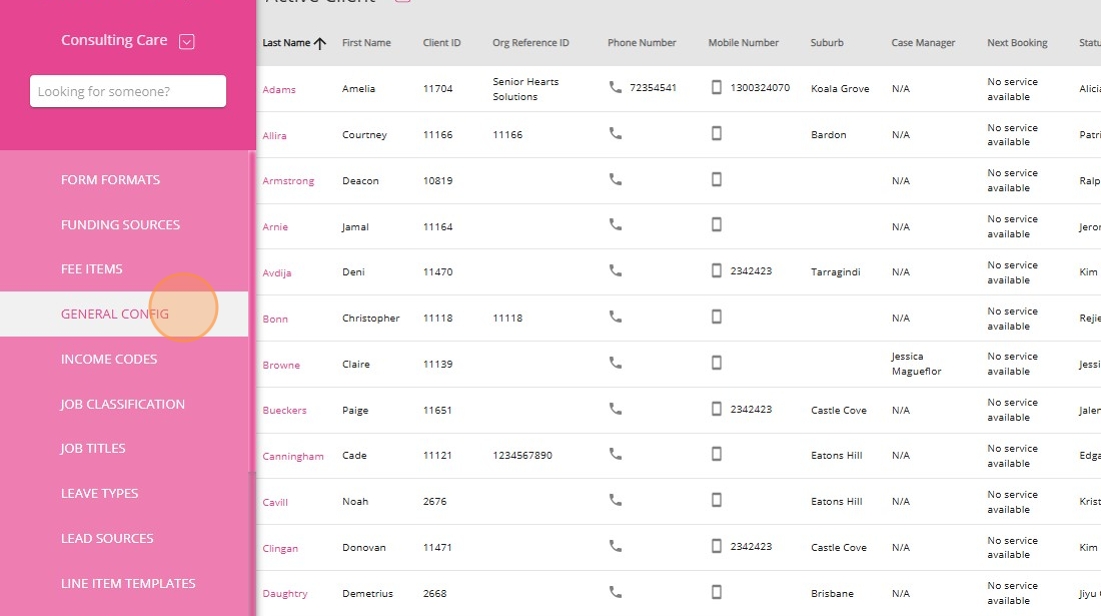Viewport: 1101px width, 616px height.
Task: Click mobile icon in Daughtry row
Action: (x=716, y=591)
